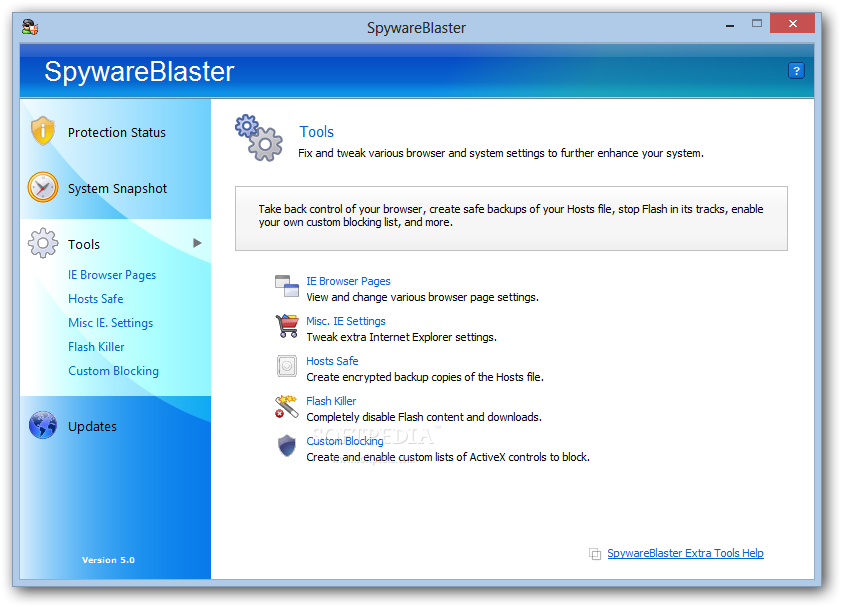
Task: Select IE Browser Pages in sidebar submenu
Action: (x=112, y=275)
